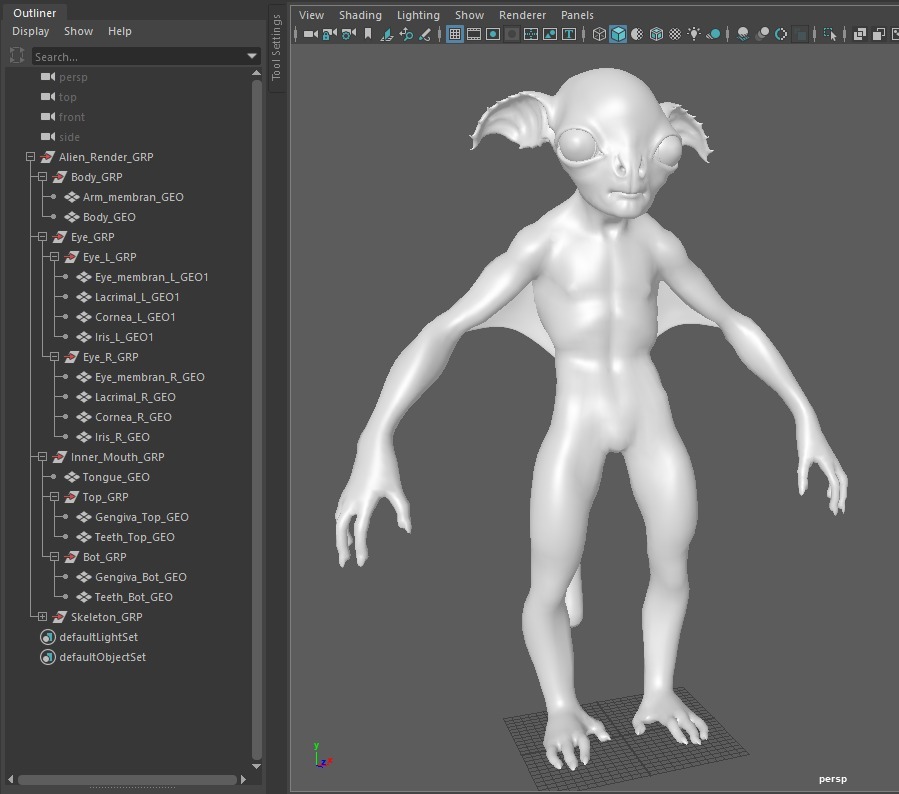
Task: Toggle the Gate Mask button
Action: coord(512,34)
